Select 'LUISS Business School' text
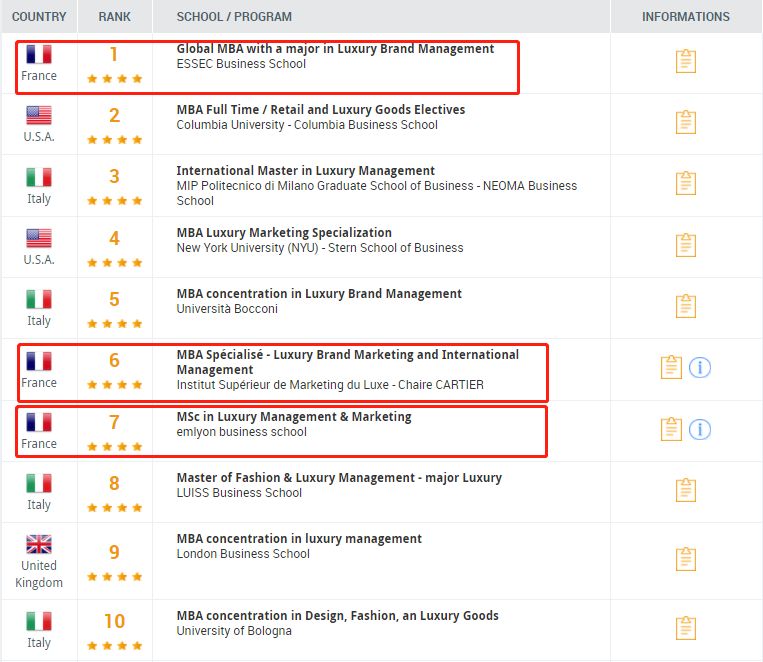763x662 pixels. click(239, 493)
